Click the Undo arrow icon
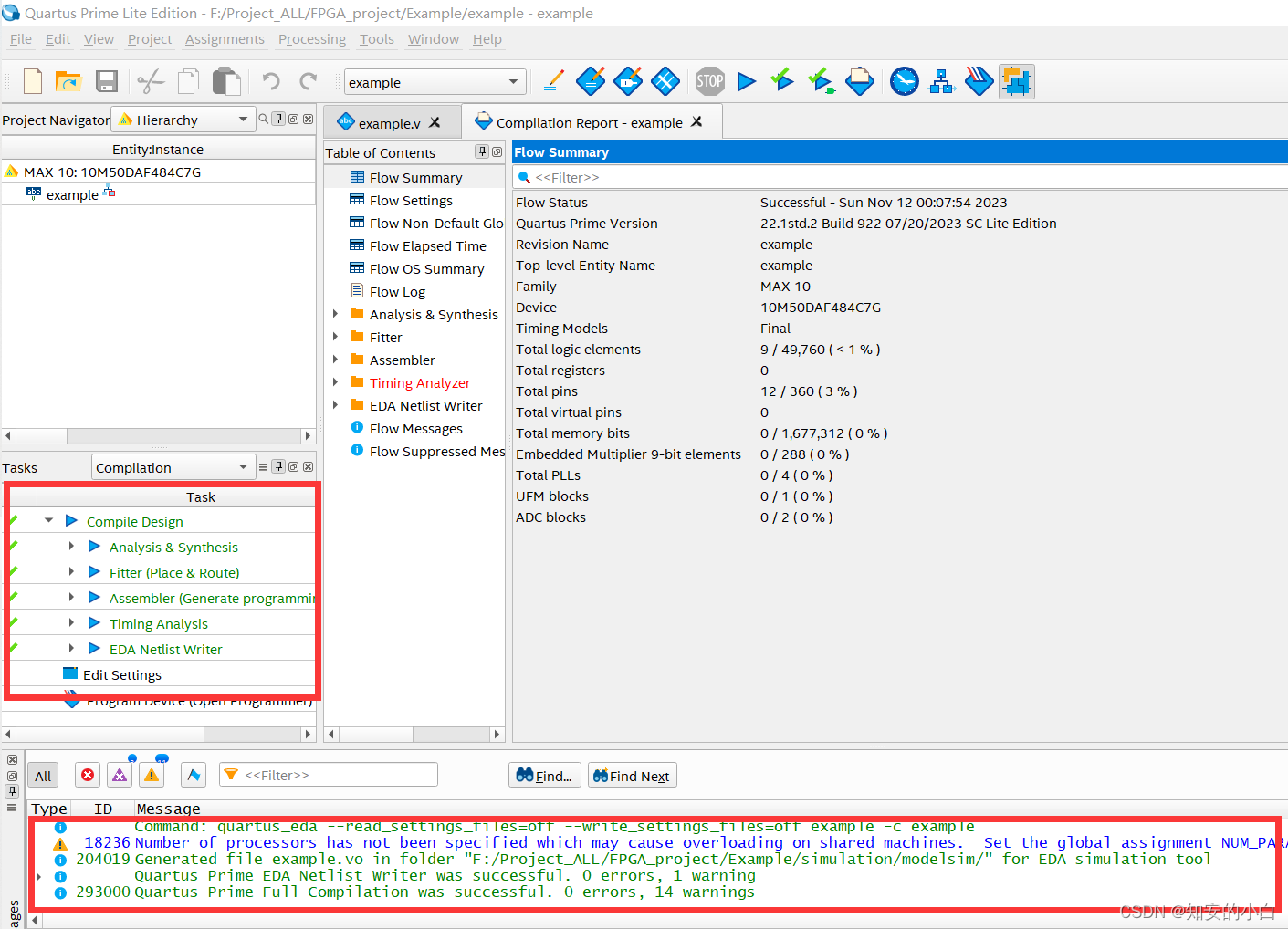This screenshot has width=1288, height=929. 271,81
